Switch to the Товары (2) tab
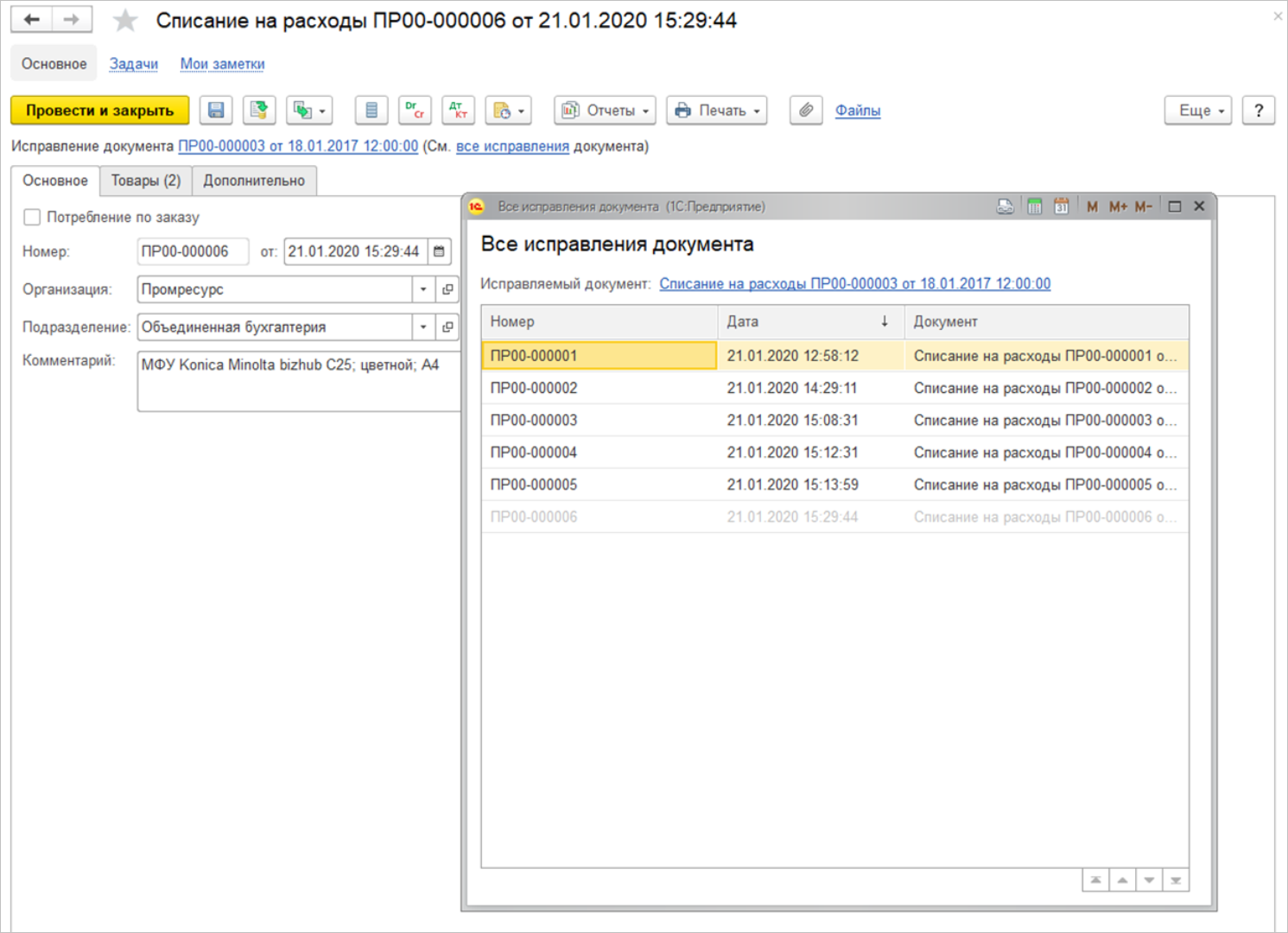The height and width of the screenshot is (933, 1288). [x=146, y=181]
